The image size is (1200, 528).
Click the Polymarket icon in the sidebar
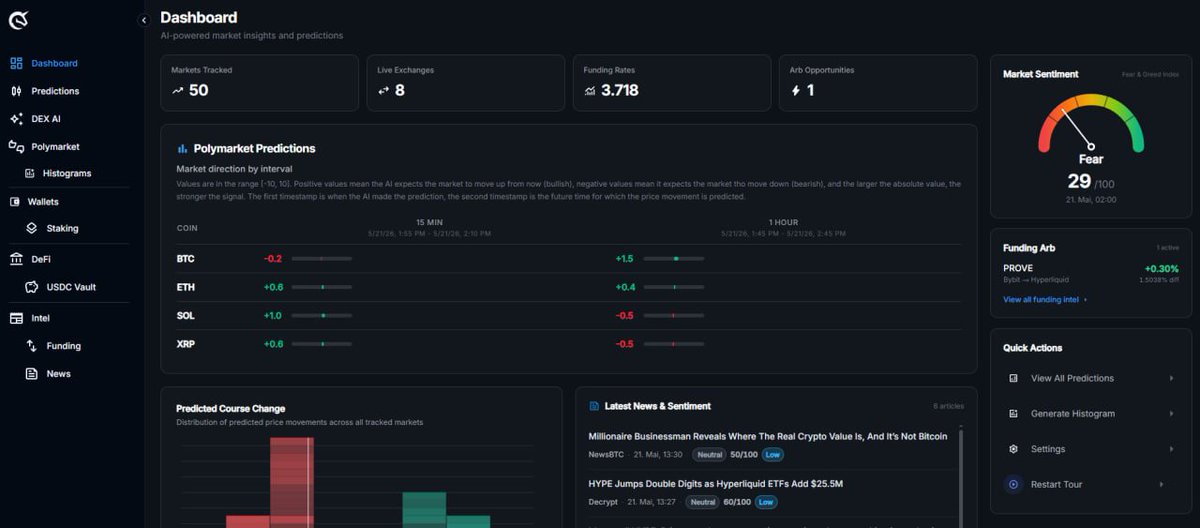(16, 146)
